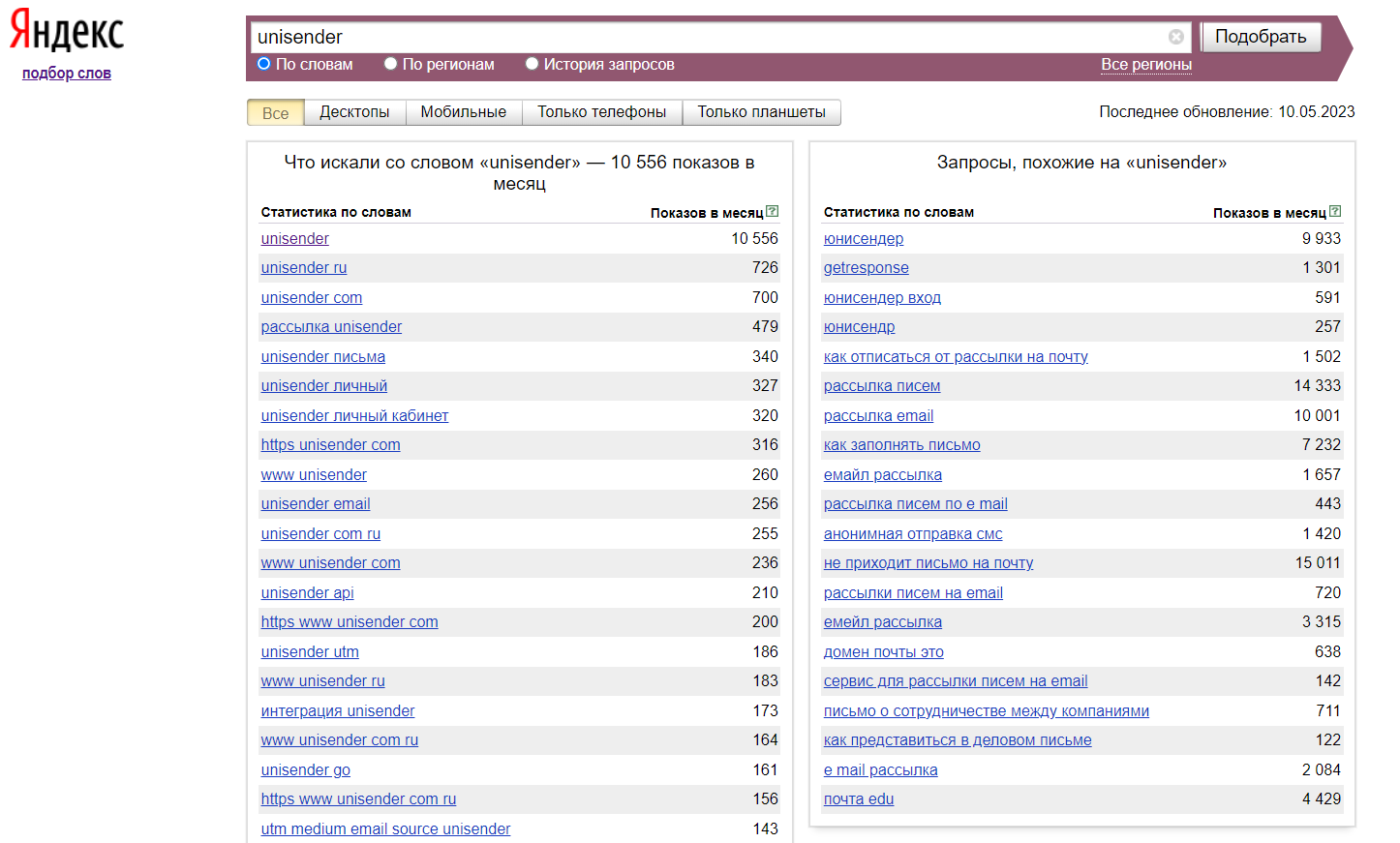Image resolution: width=1400 pixels, height=843 pixels.
Task: Switch to the Все devices tab
Action: (x=276, y=112)
